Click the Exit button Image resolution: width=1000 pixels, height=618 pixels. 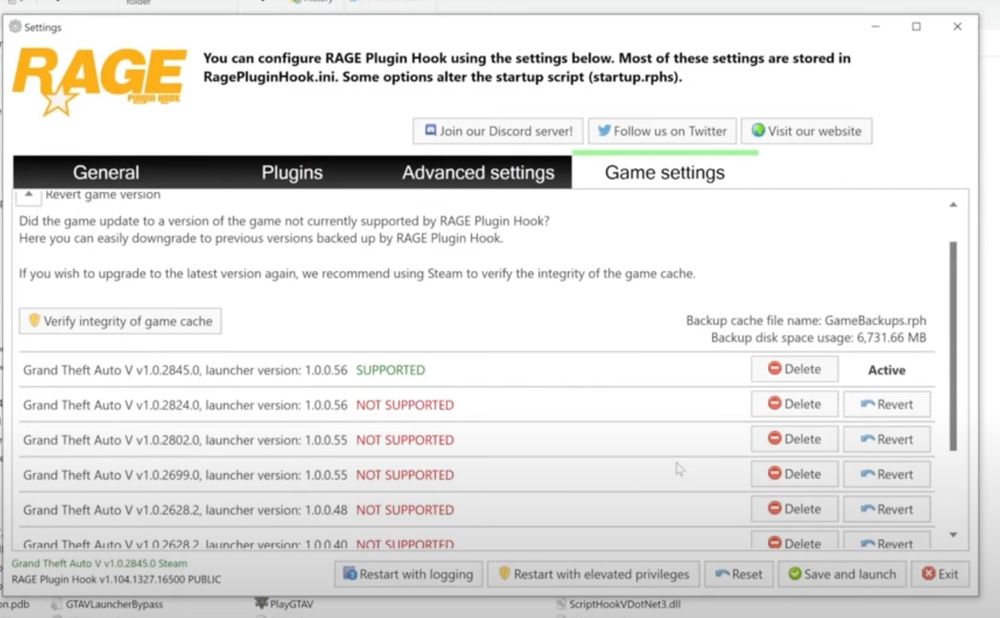[x=940, y=574]
